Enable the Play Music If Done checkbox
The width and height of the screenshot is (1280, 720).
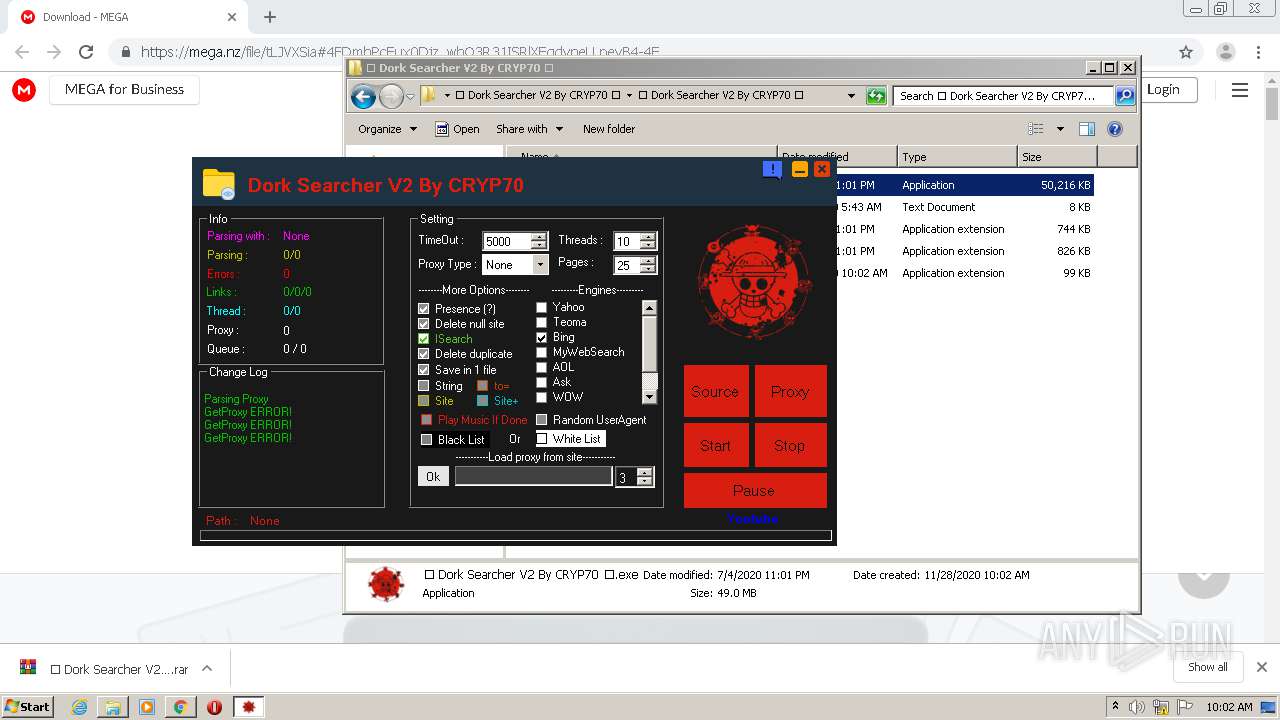[427, 420]
